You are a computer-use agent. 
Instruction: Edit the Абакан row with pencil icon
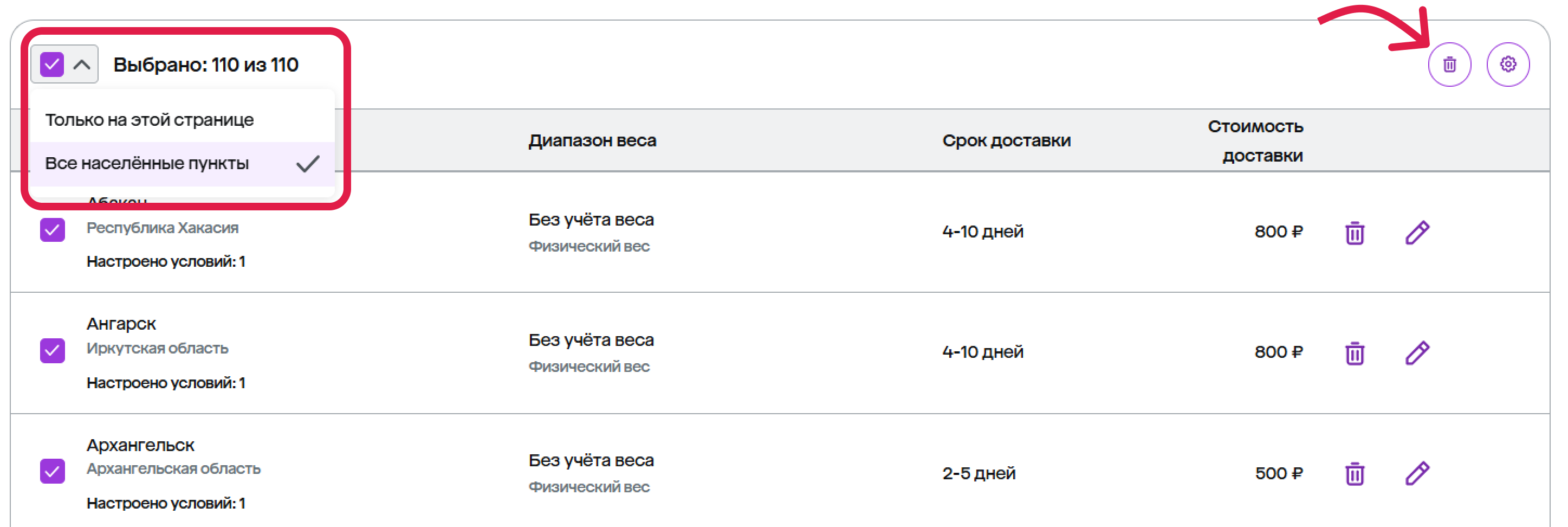pyautogui.click(x=1417, y=232)
